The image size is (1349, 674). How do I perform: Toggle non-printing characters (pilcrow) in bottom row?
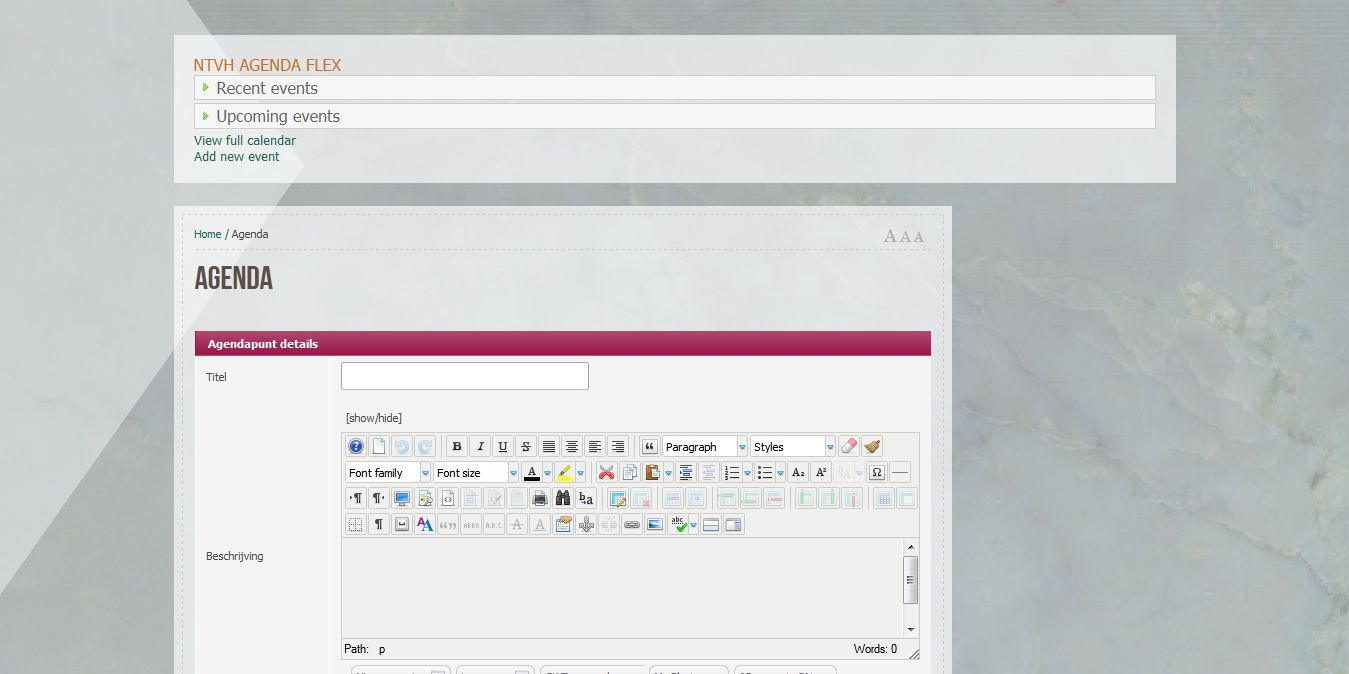(x=379, y=524)
